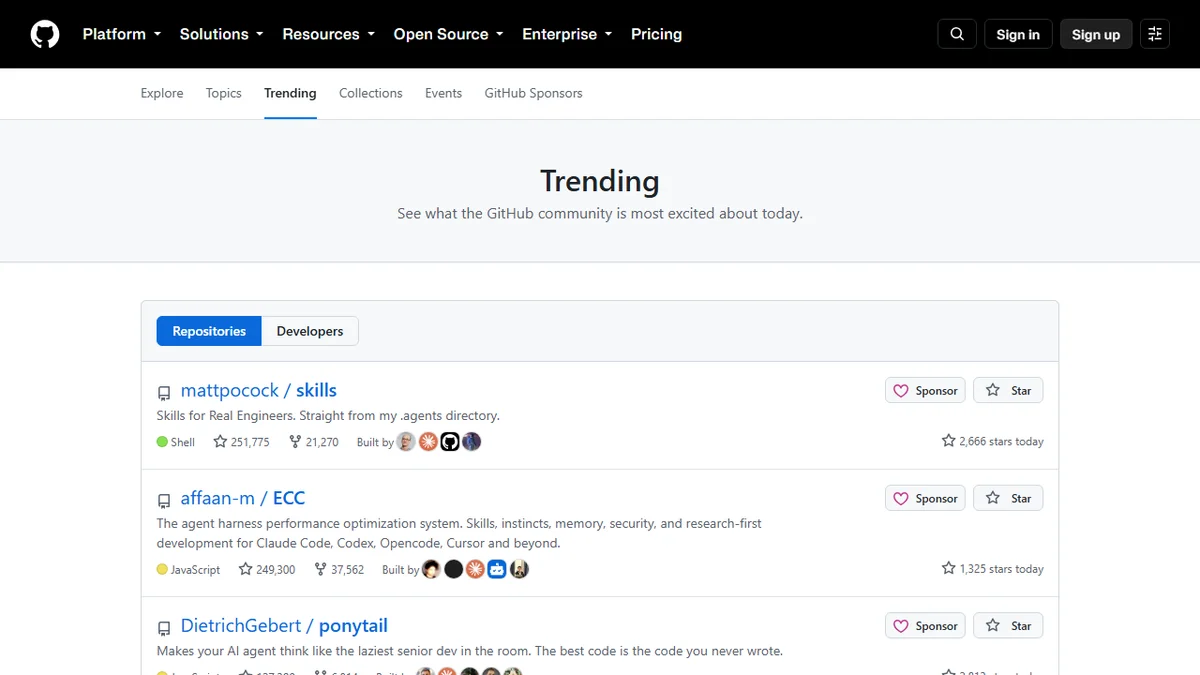Click last contributor avatar in ECC row

pos(519,569)
